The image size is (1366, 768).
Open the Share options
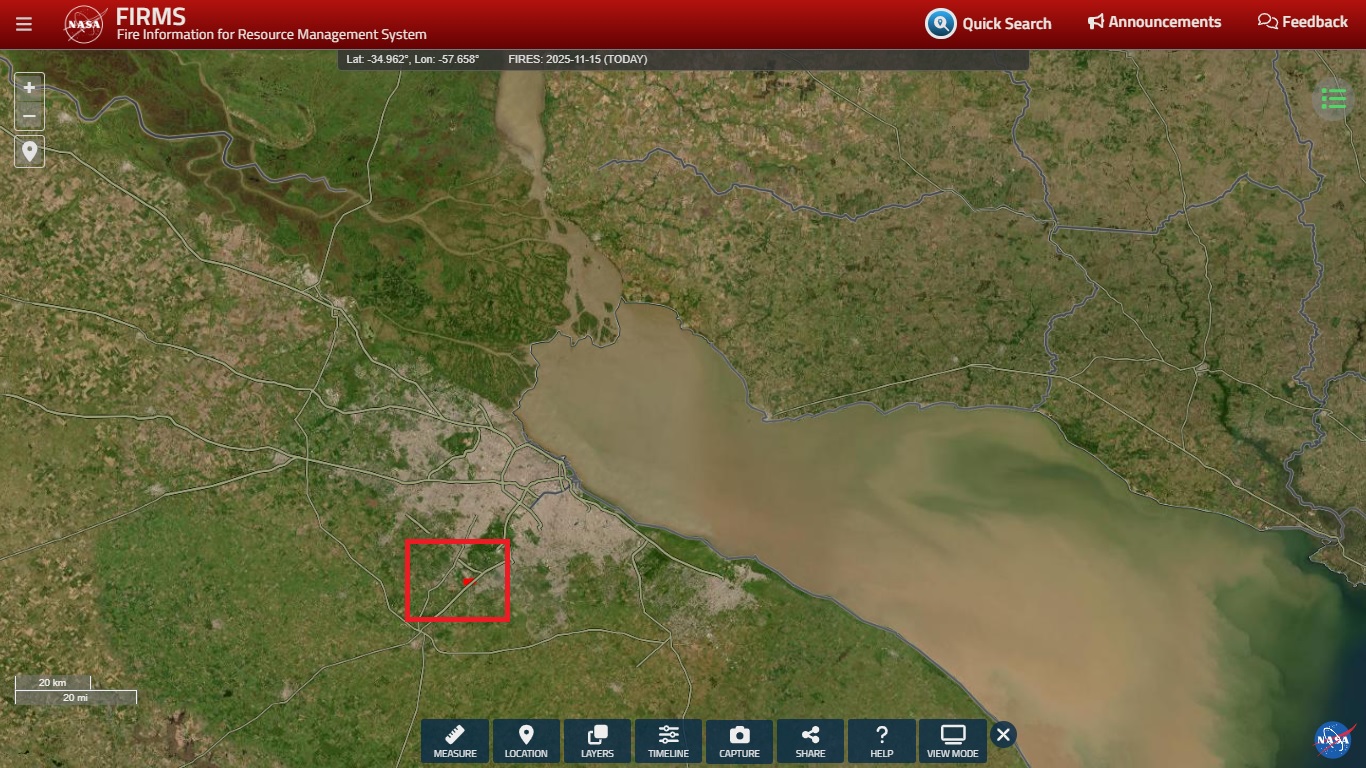click(810, 741)
